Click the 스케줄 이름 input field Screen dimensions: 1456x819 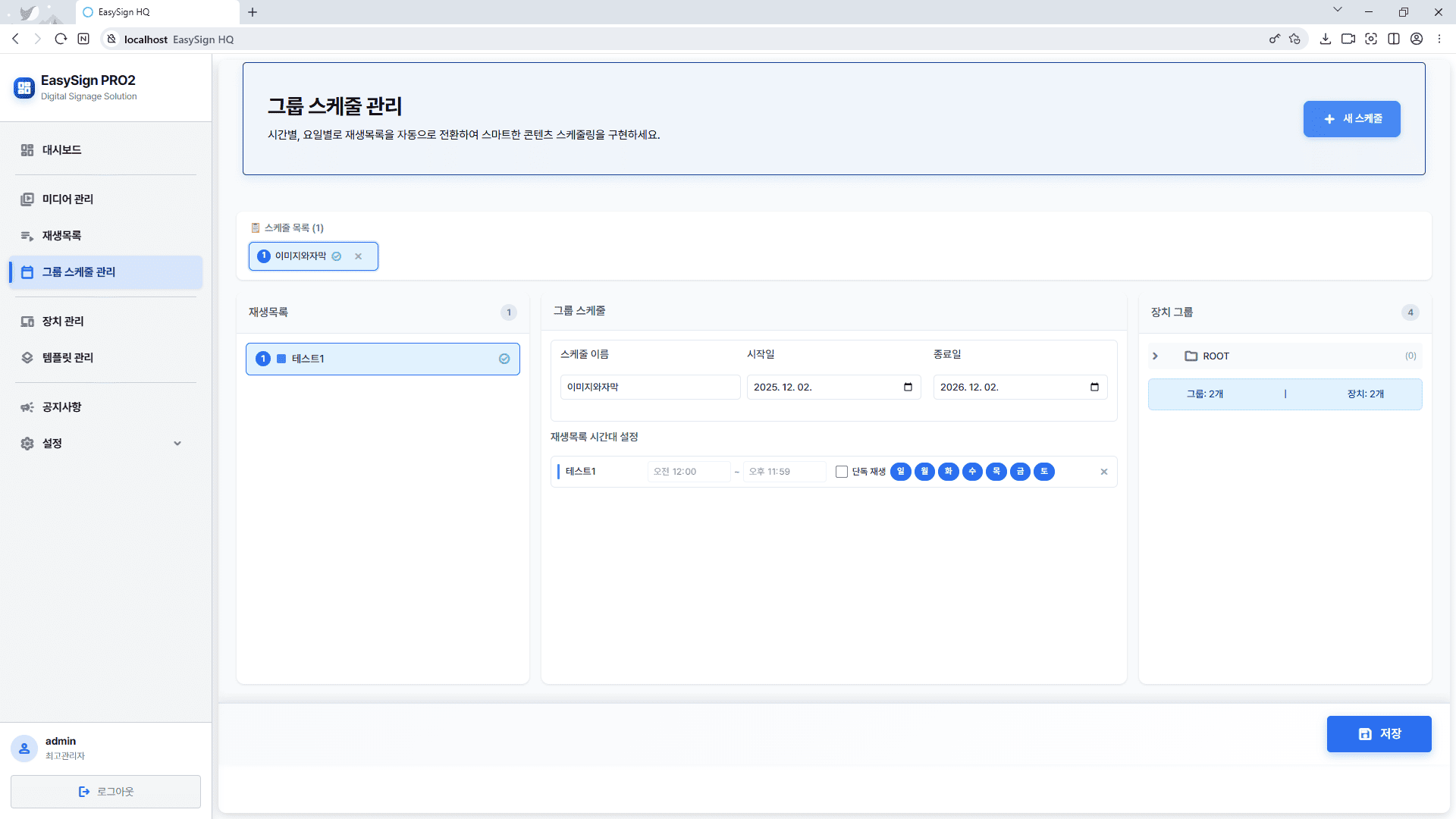(x=650, y=388)
